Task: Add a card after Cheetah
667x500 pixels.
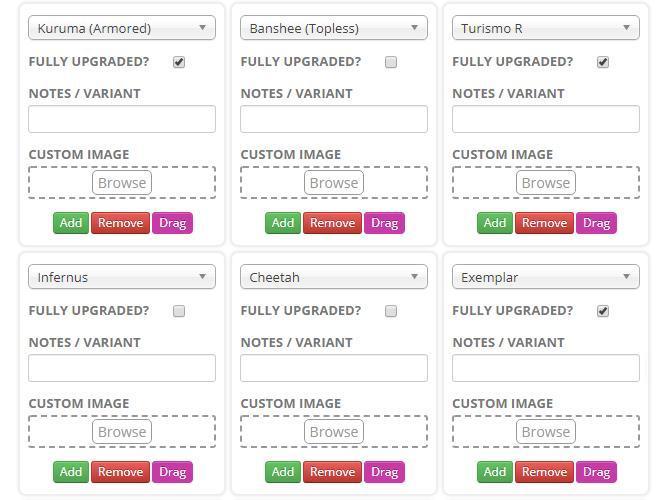Action: [x=283, y=472]
